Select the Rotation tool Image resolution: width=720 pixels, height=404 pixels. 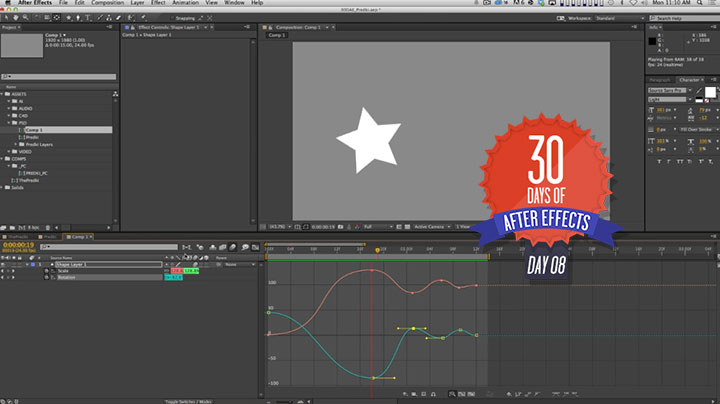click(38, 17)
